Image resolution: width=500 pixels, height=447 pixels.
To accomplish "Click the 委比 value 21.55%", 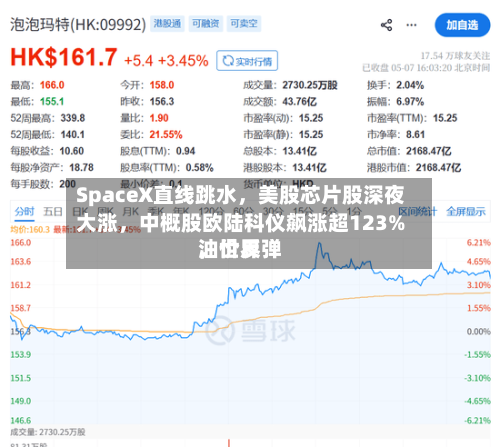I will (166, 134).
